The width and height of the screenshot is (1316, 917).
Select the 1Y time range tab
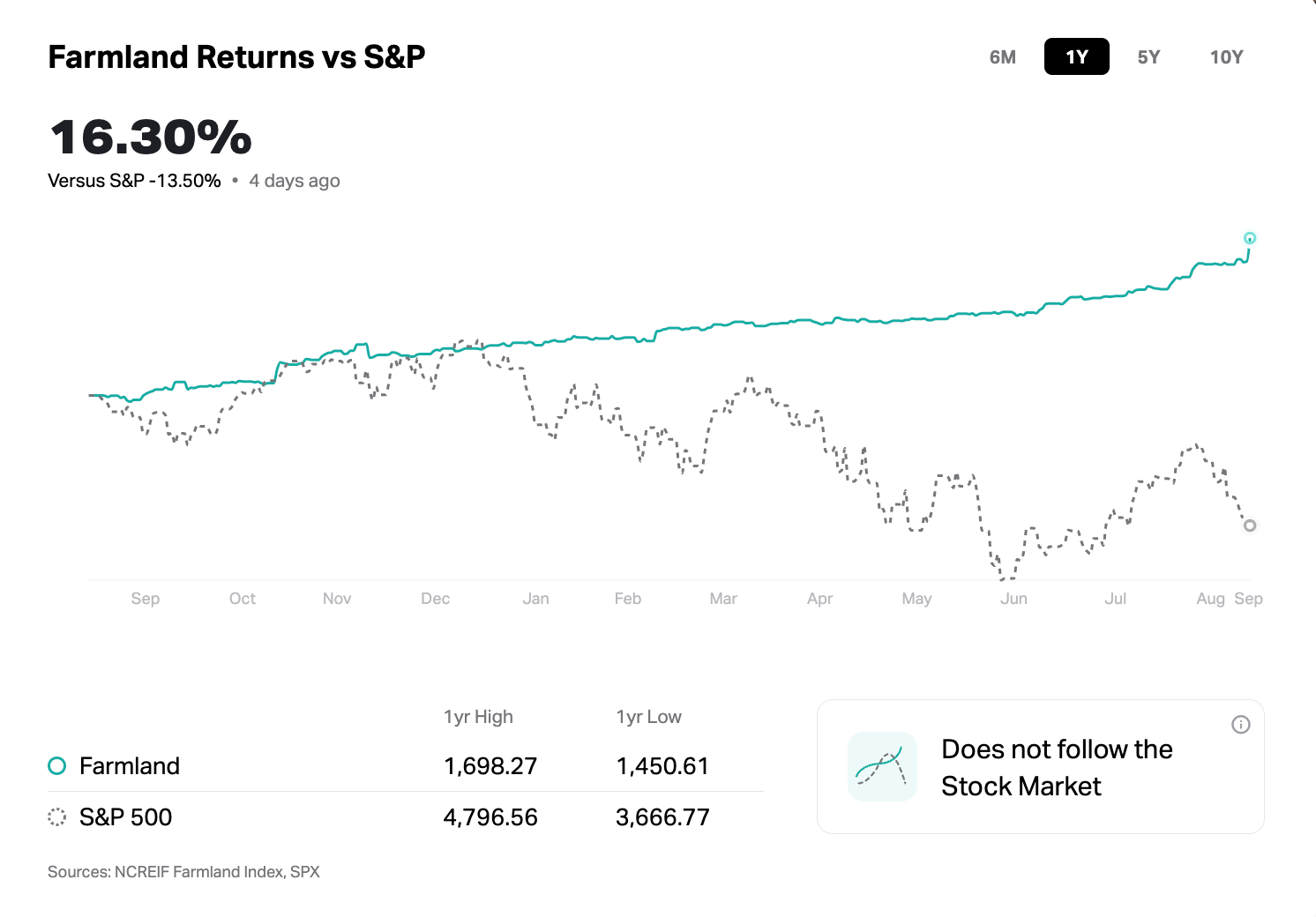pyautogui.click(x=1076, y=57)
